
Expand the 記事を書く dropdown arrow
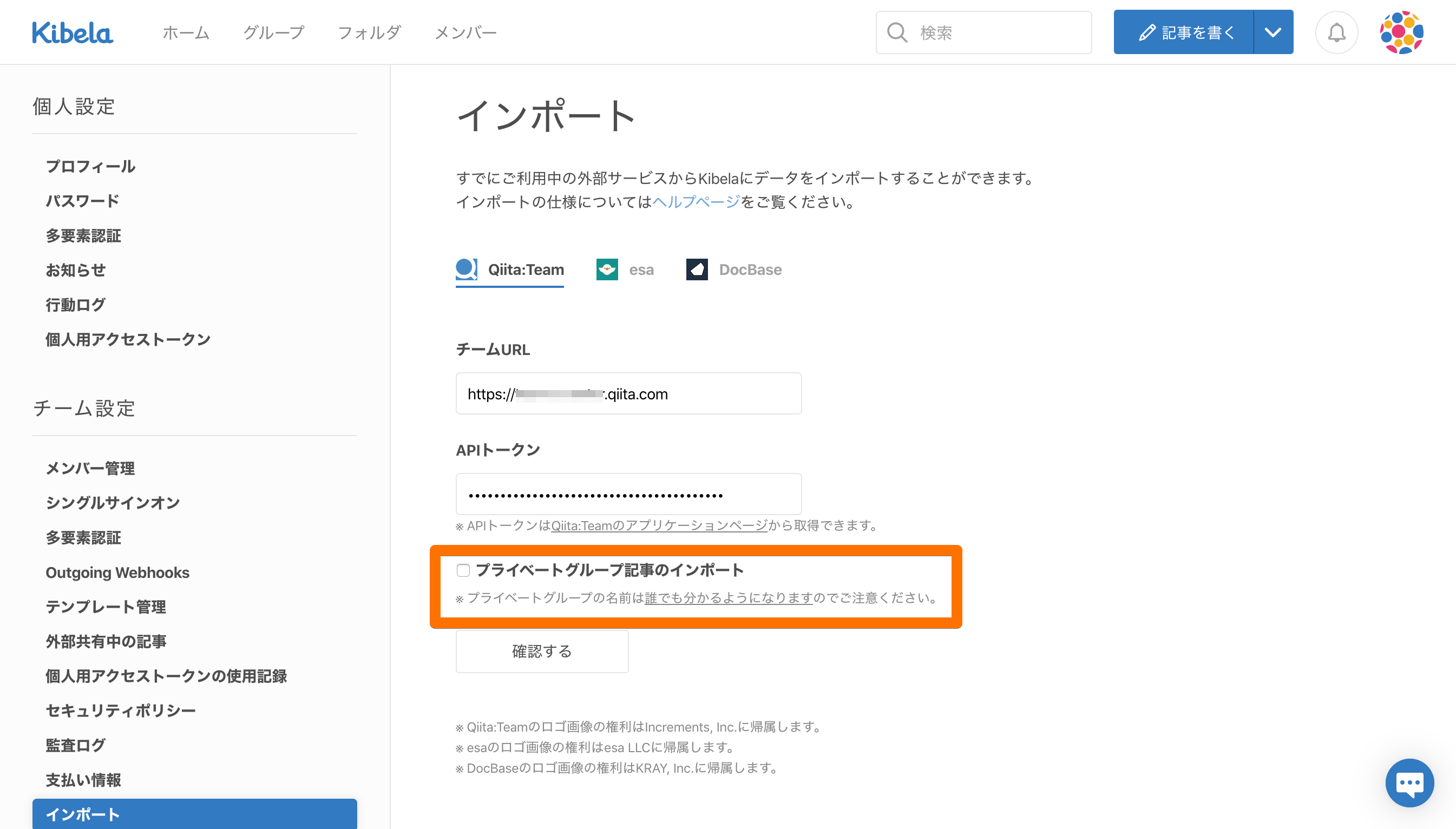pos(1273,32)
